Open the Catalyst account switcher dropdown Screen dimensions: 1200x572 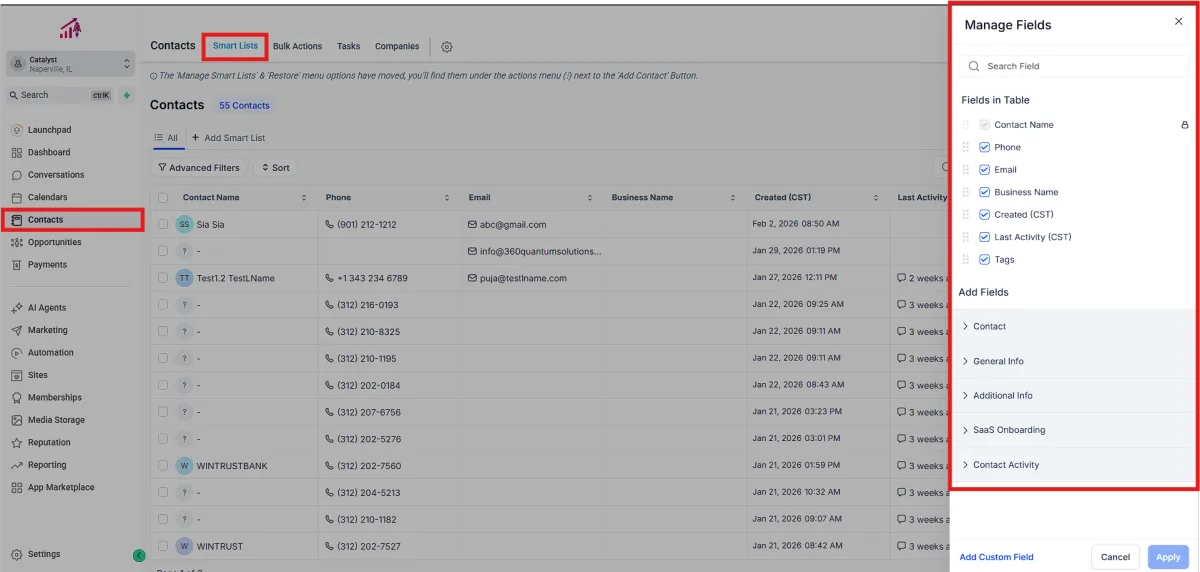70,64
